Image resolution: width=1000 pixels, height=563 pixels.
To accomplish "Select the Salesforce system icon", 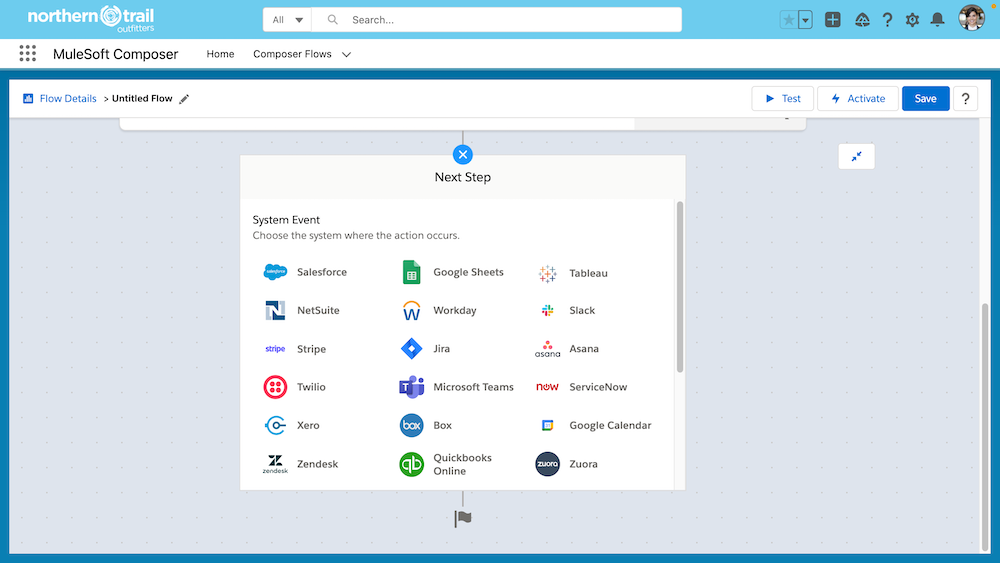I will point(275,272).
